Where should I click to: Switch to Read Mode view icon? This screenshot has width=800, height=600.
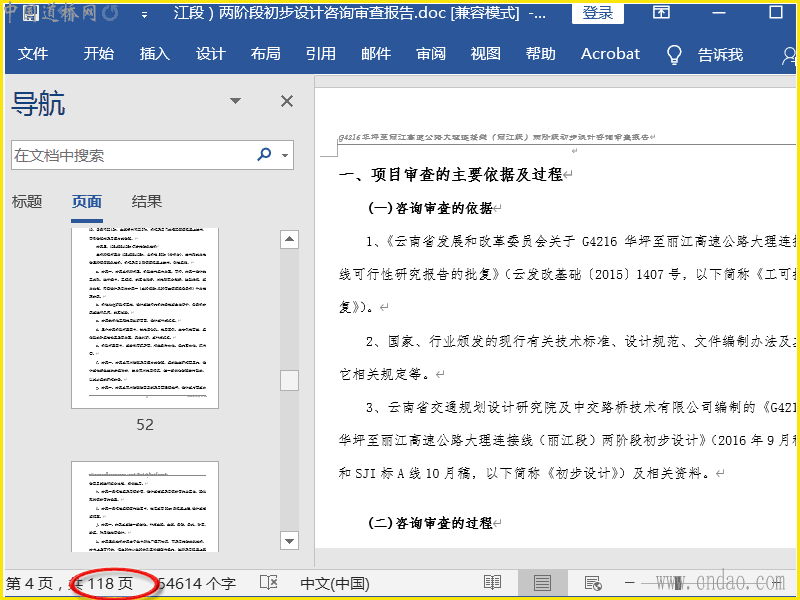(492, 583)
